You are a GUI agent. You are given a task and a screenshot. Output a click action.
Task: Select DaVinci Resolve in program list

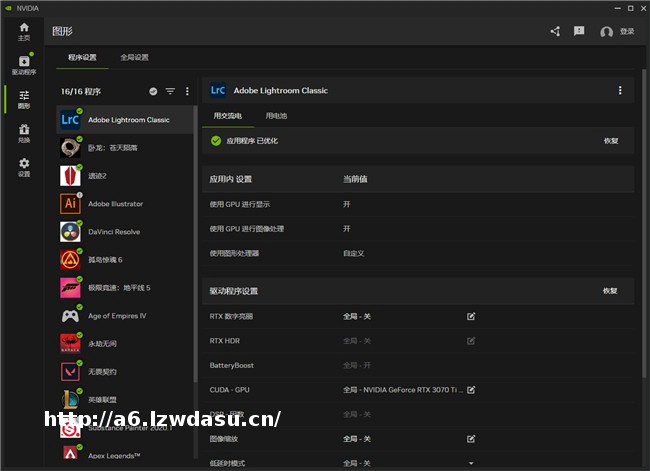tap(114, 231)
